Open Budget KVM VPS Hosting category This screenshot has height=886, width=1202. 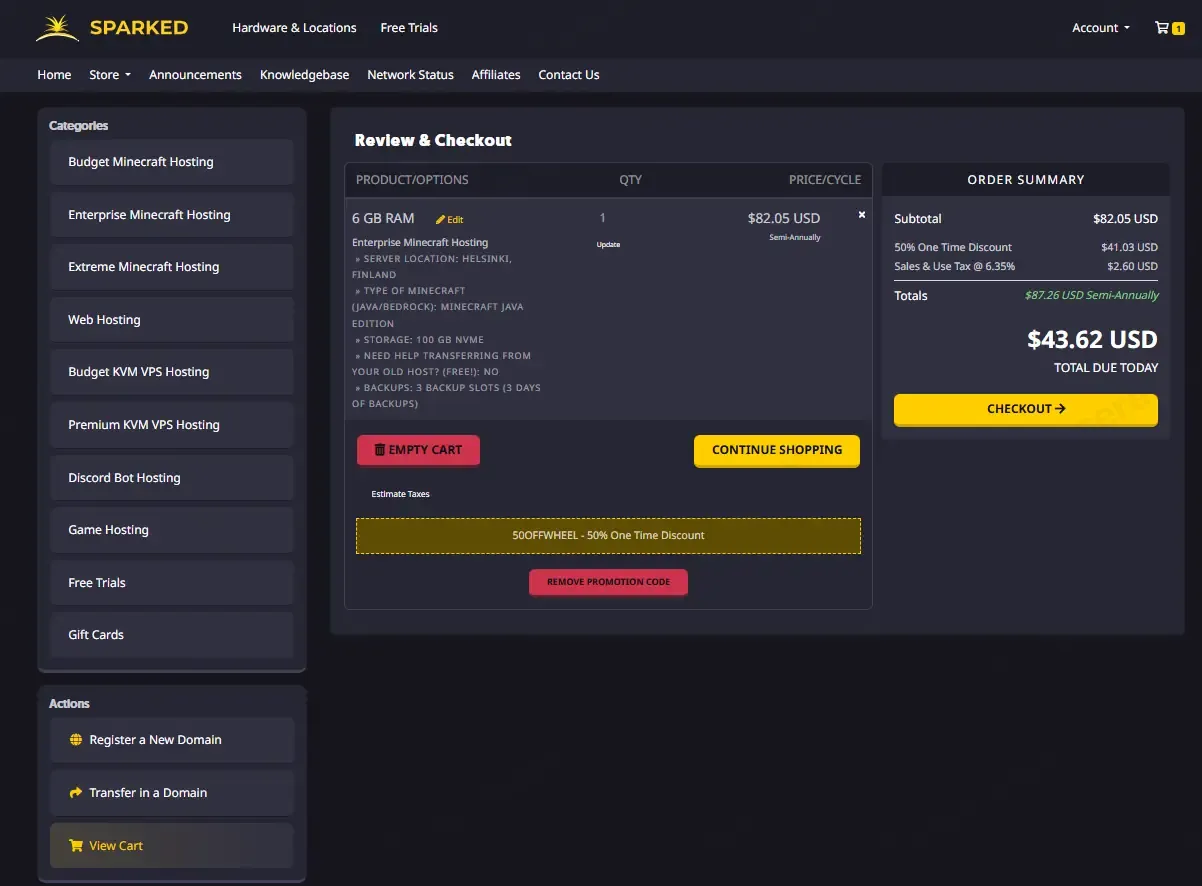click(x=172, y=372)
